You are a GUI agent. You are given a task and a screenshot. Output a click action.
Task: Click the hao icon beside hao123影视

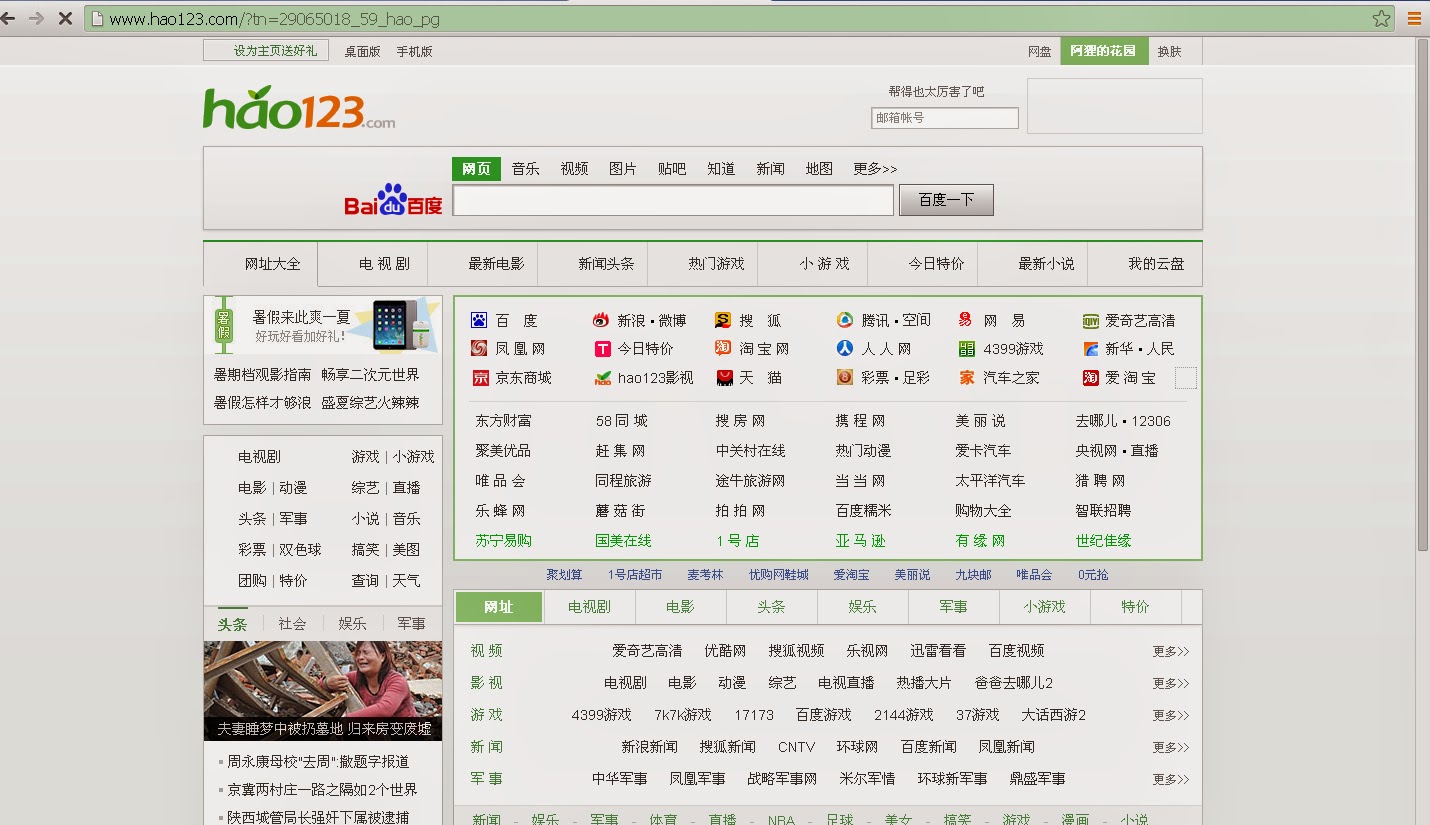(603, 378)
